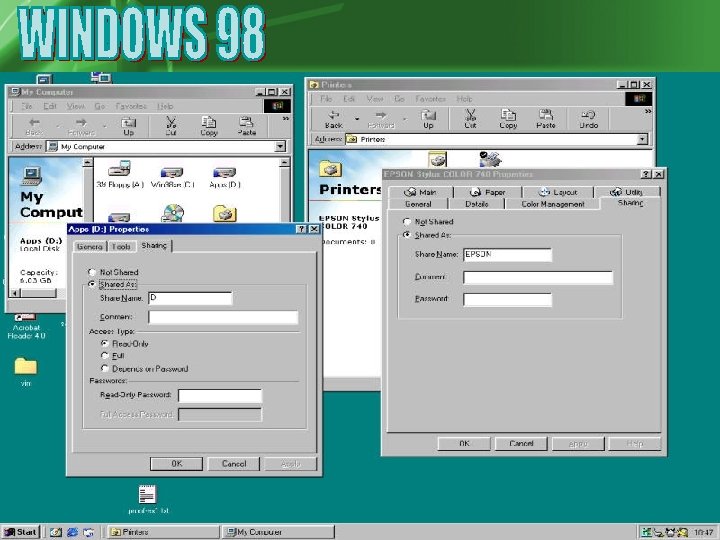Open Printers address bar dropdown
The image size is (720, 540).
642,139
